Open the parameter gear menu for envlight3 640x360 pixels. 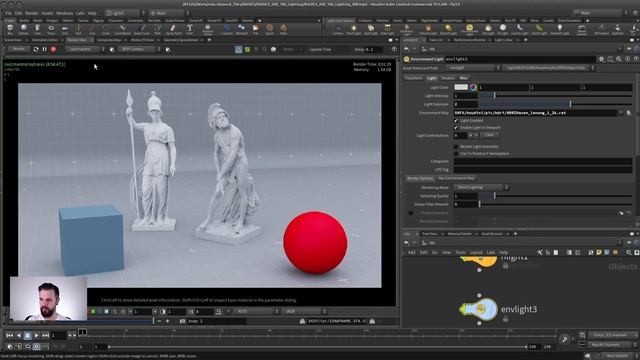pos(601,59)
